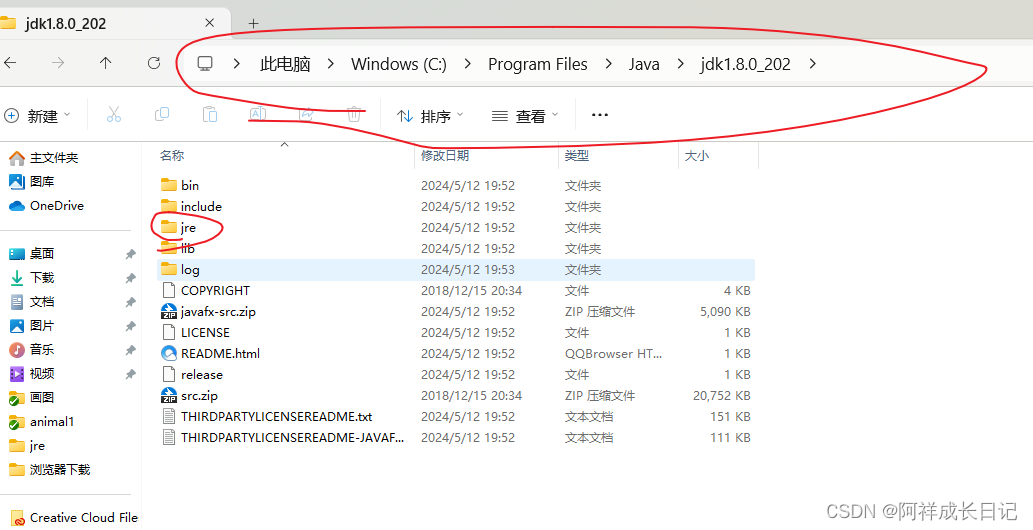
Task: Sort by 类型 column header
Action: (x=577, y=156)
